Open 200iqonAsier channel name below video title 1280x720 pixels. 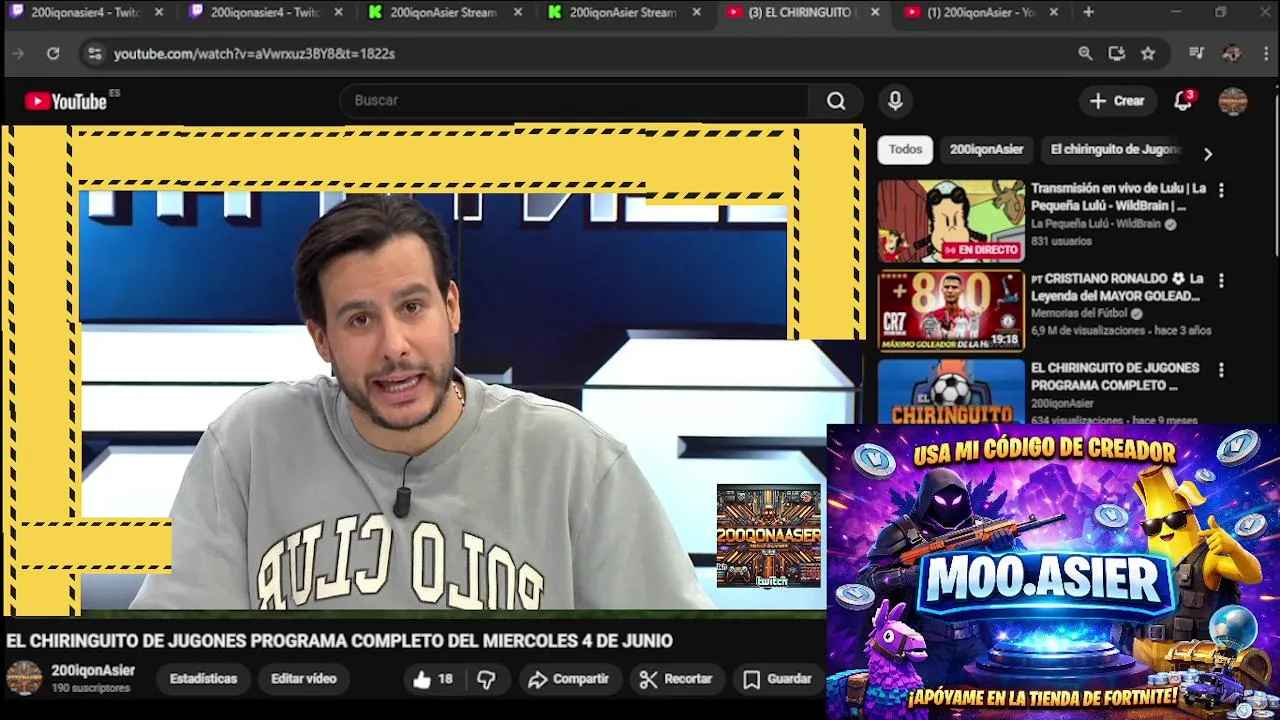93,671
